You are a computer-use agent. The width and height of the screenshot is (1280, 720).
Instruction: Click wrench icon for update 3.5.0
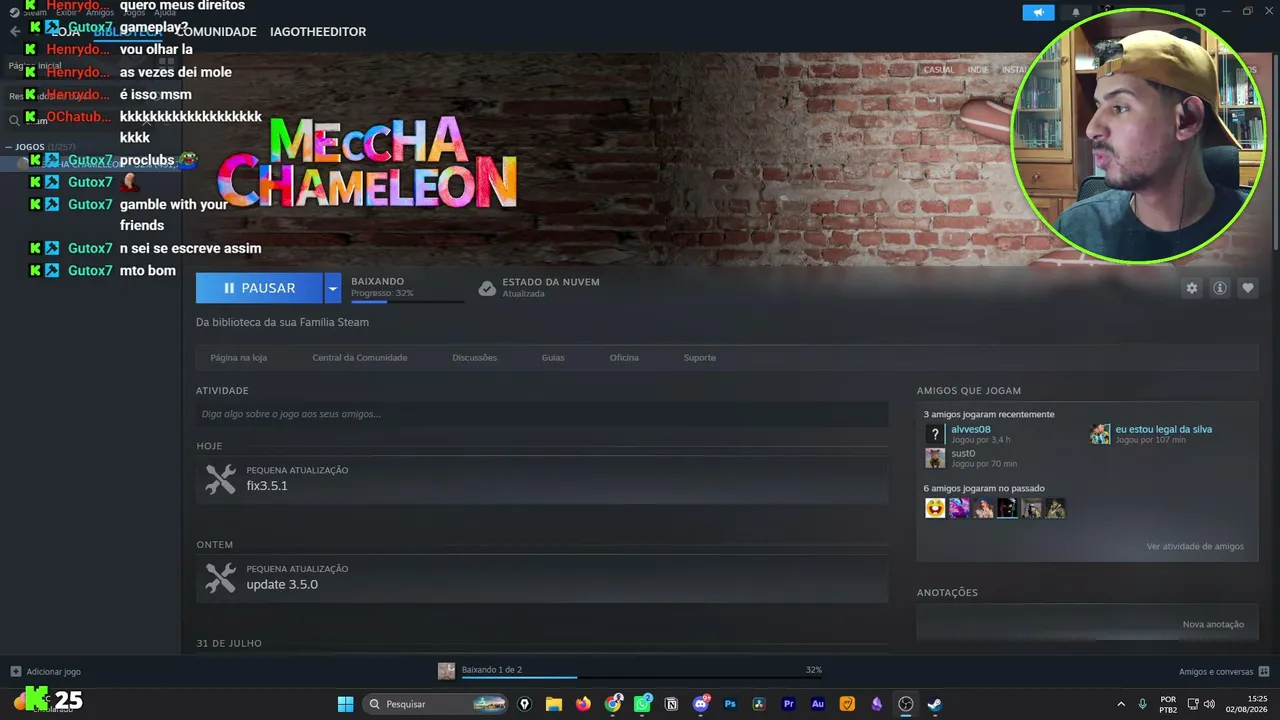coord(220,578)
